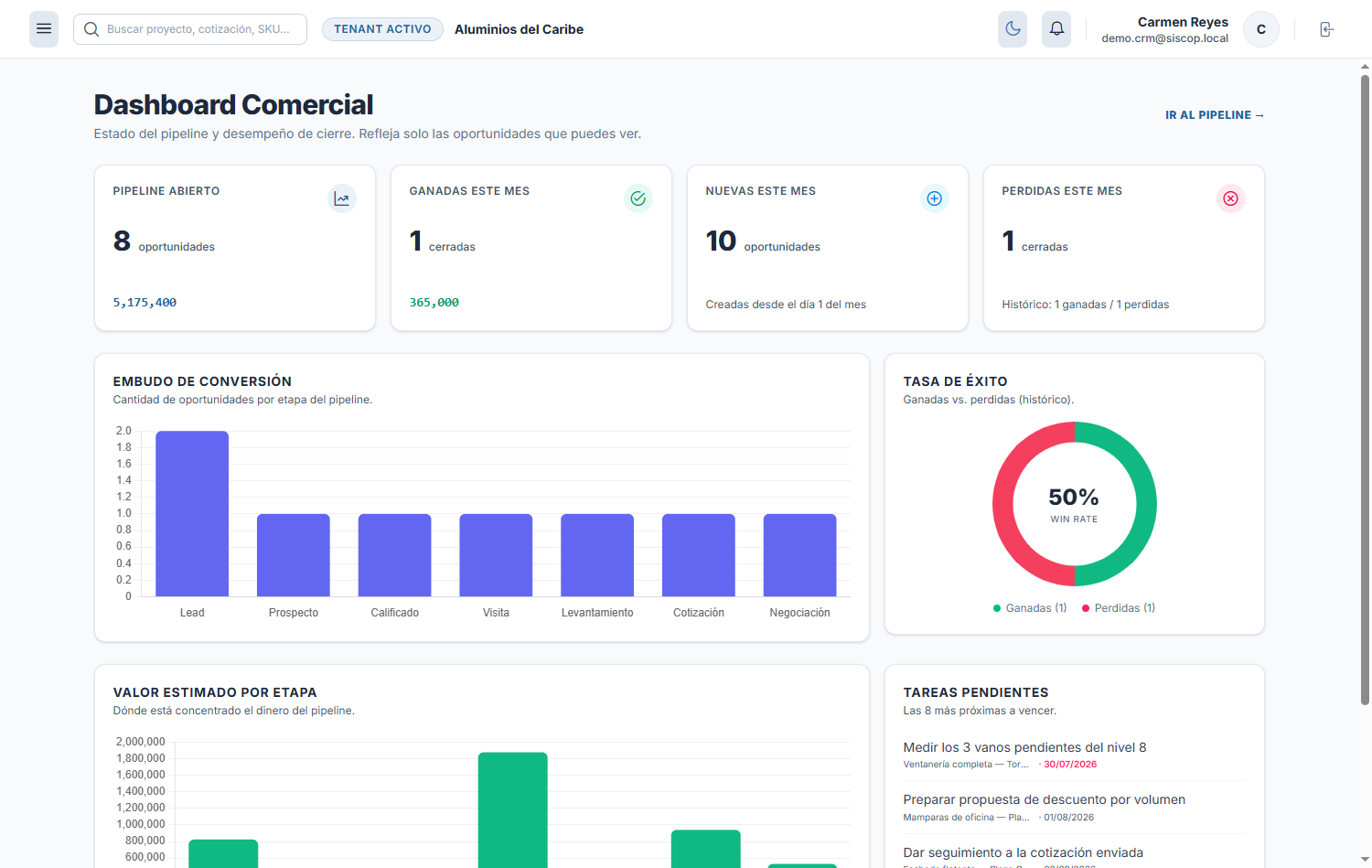
Task: Toggle dark mode moon icon
Action: [1013, 29]
